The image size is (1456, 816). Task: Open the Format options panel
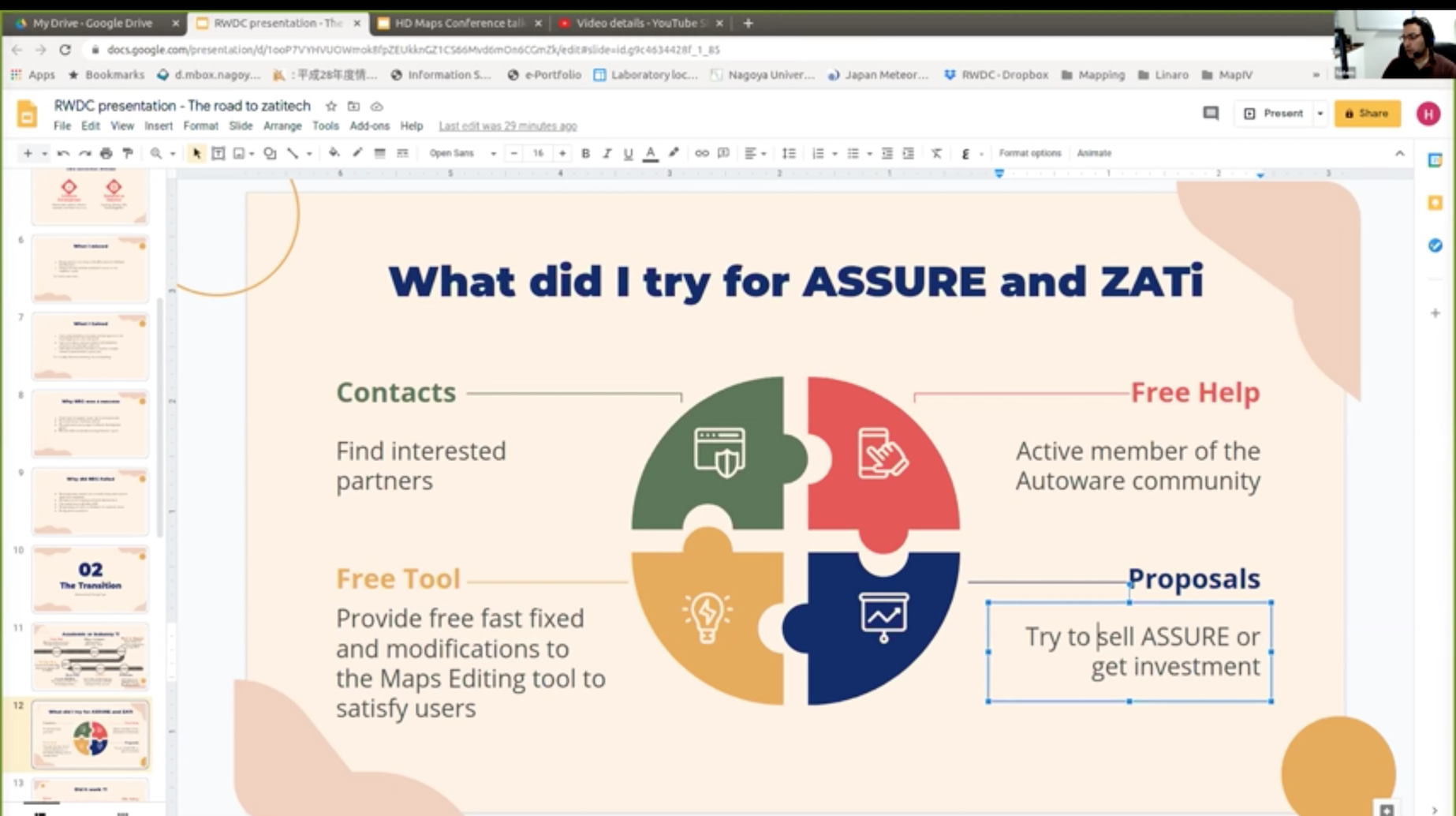coord(1029,153)
